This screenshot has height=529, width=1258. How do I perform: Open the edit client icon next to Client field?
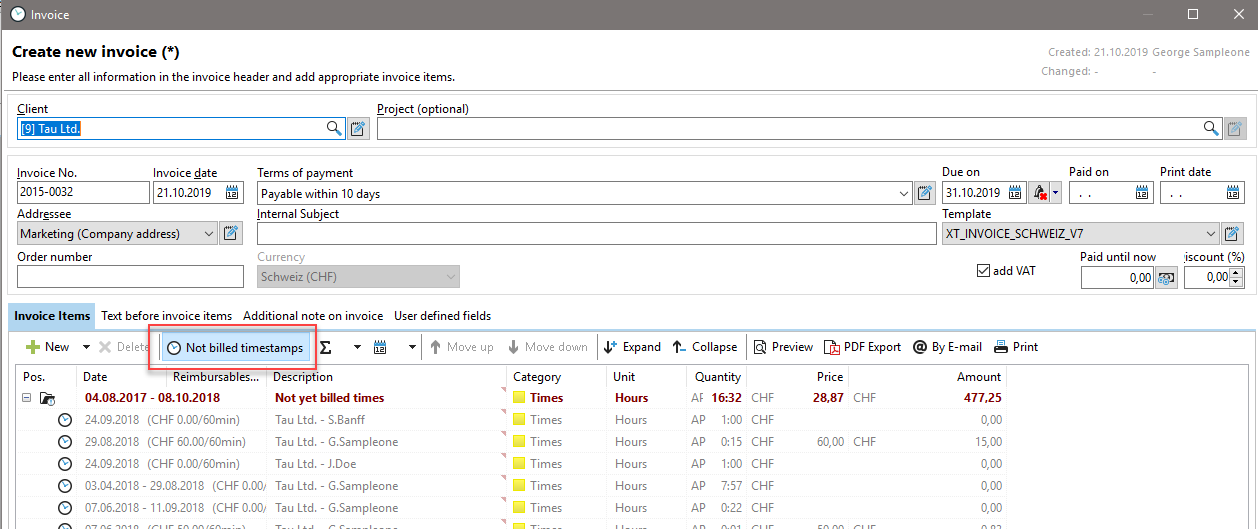click(x=359, y=128)
